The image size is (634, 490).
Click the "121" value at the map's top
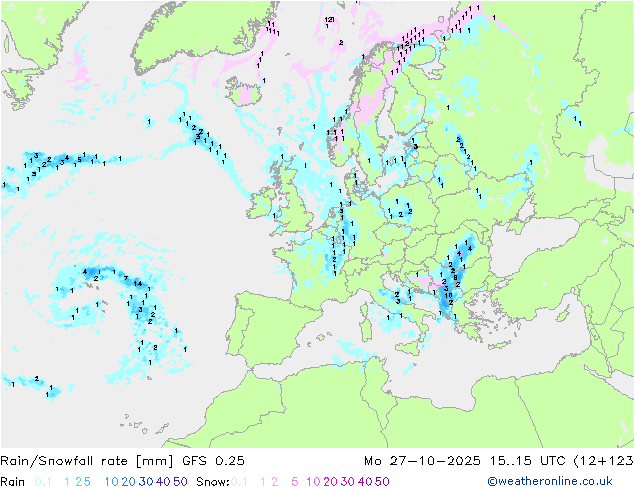click(x=329, y=19)
